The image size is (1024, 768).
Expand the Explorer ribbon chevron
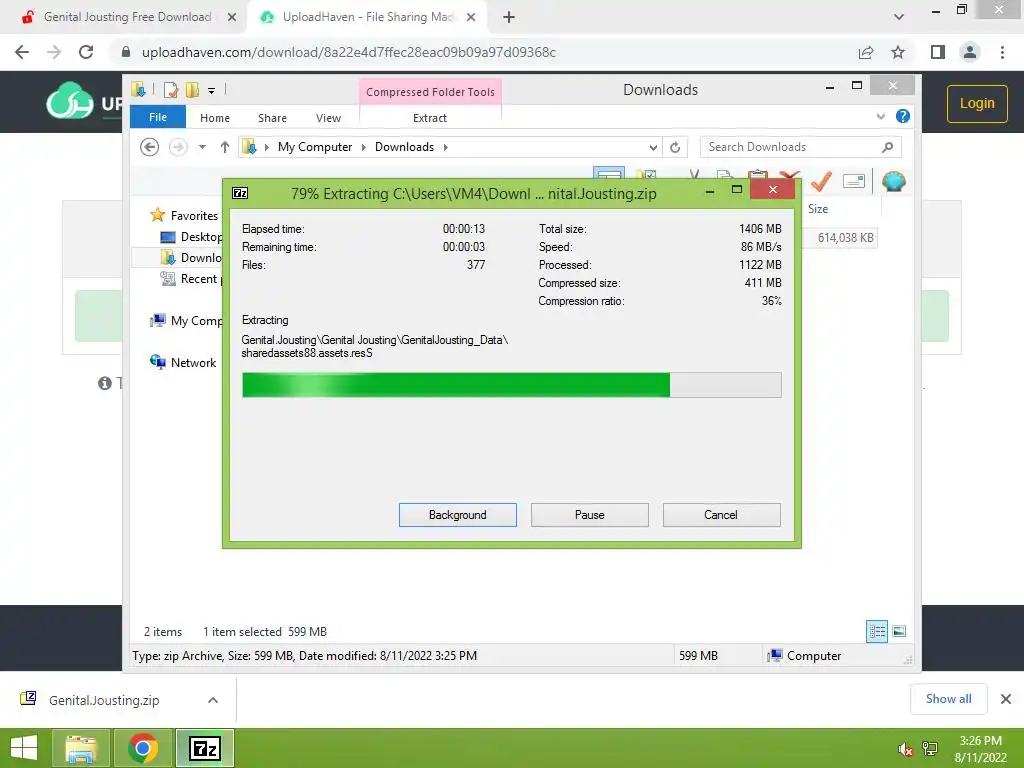click(x=880, y=116)
